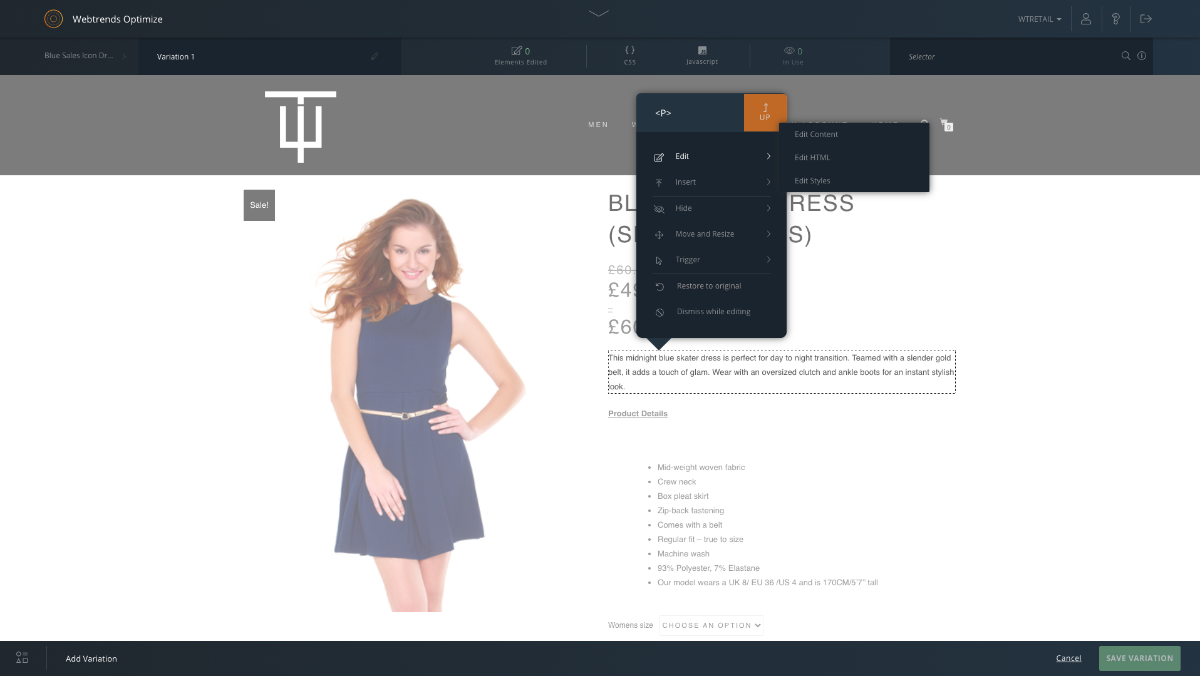This screenshot has width=1200, height=676.
Task: Open help via the question mark icon
Action: (1115, 19)
